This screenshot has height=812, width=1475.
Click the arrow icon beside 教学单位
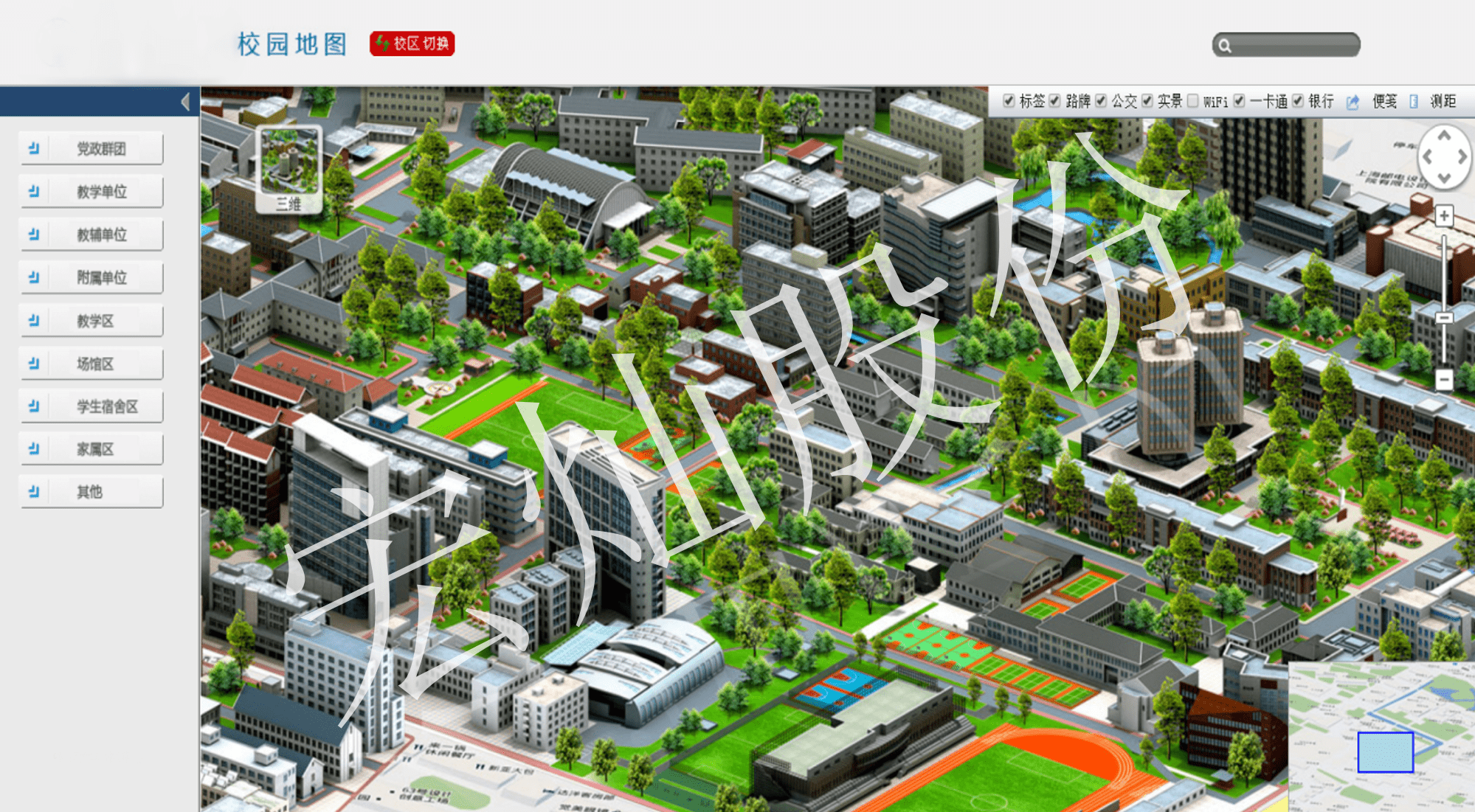click(x=34, y=191)
